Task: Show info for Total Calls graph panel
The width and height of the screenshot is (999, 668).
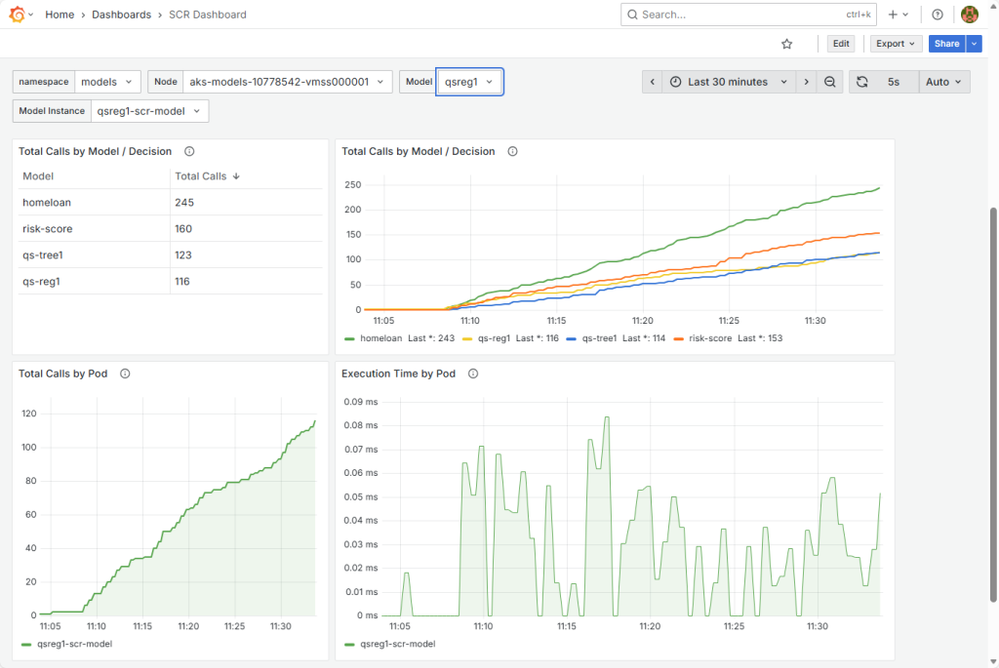Action: [512, 152]
